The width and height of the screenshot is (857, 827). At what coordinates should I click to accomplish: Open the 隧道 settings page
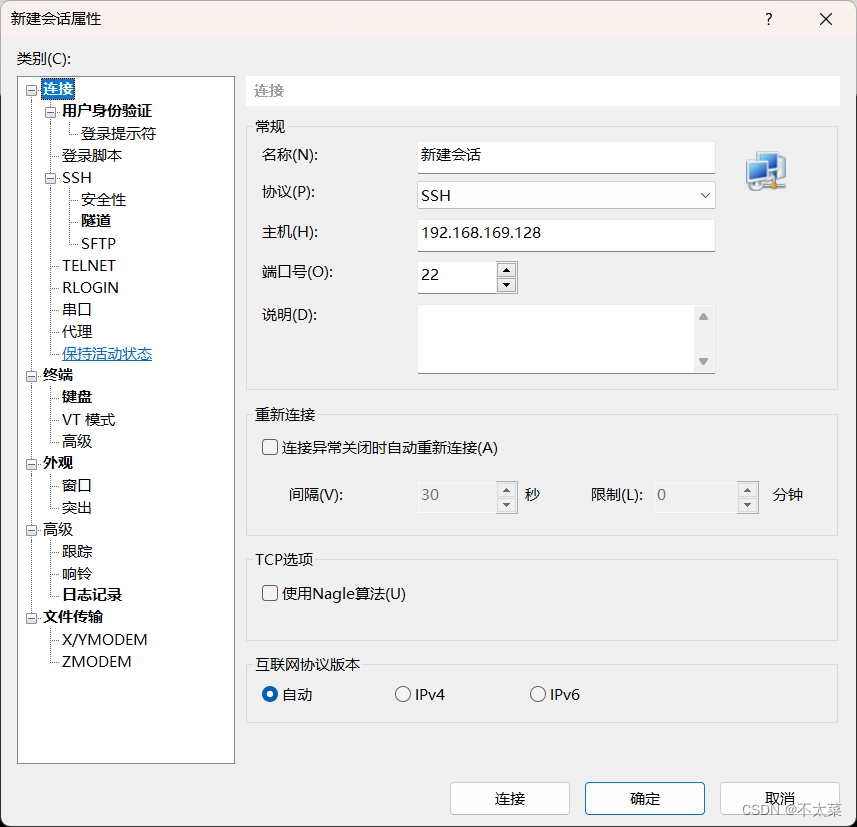(96, 221)
